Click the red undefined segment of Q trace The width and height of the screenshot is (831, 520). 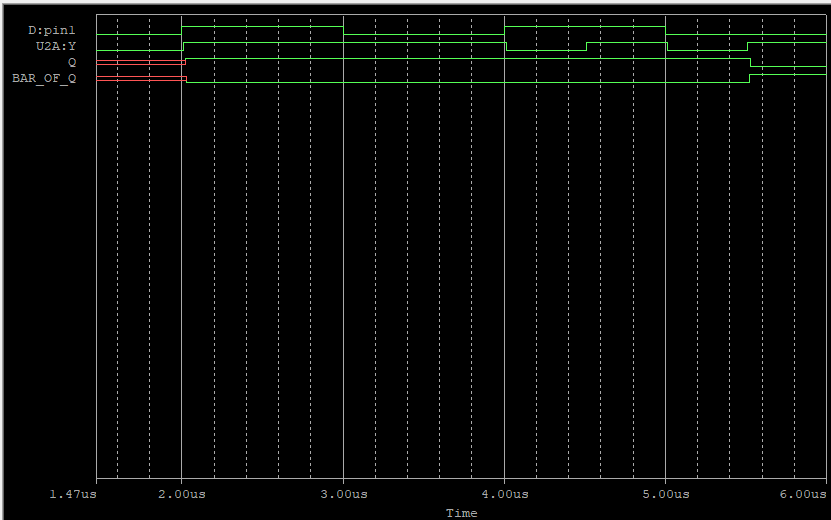point(140,63)
